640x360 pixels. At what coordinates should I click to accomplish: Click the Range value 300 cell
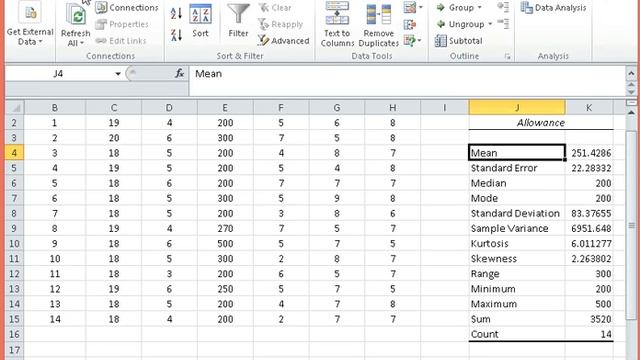click(x=589, y=274)
